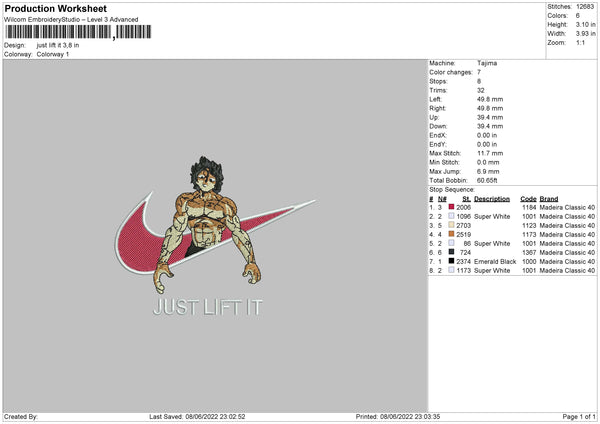The height and width of the screenshot is (424, 600).
Task: Click the Height value "3.10 in"
Action: coord(585,24)
